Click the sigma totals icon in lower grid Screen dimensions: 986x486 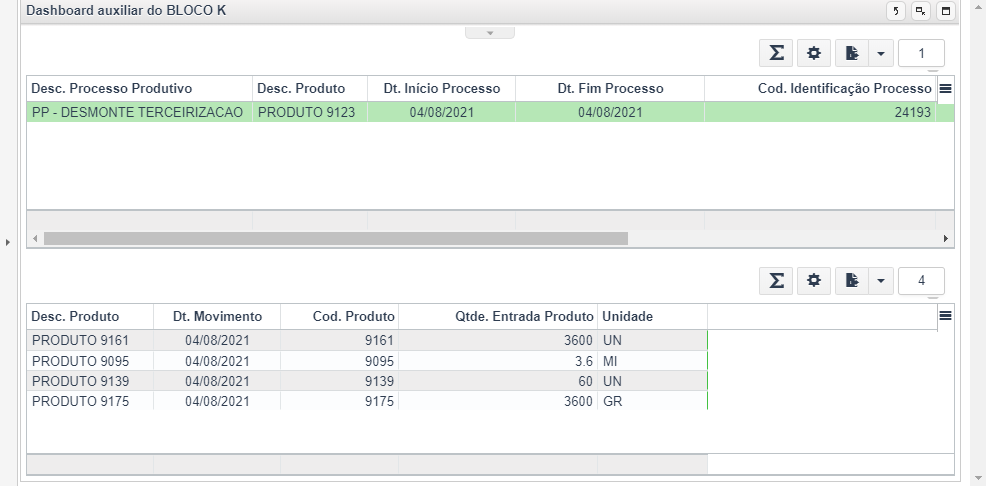pyautogui.click(x=776, y=280)
